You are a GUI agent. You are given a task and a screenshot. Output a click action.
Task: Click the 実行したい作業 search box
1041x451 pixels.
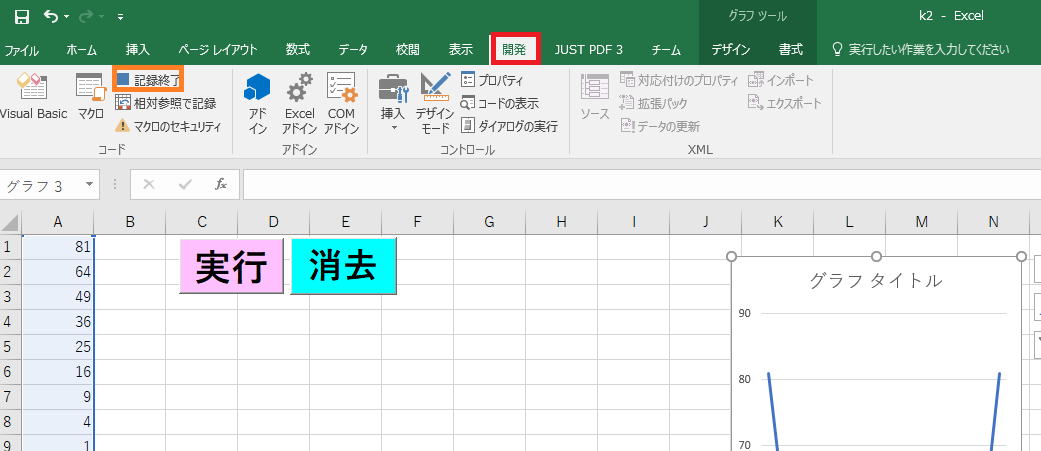point(921,50)
